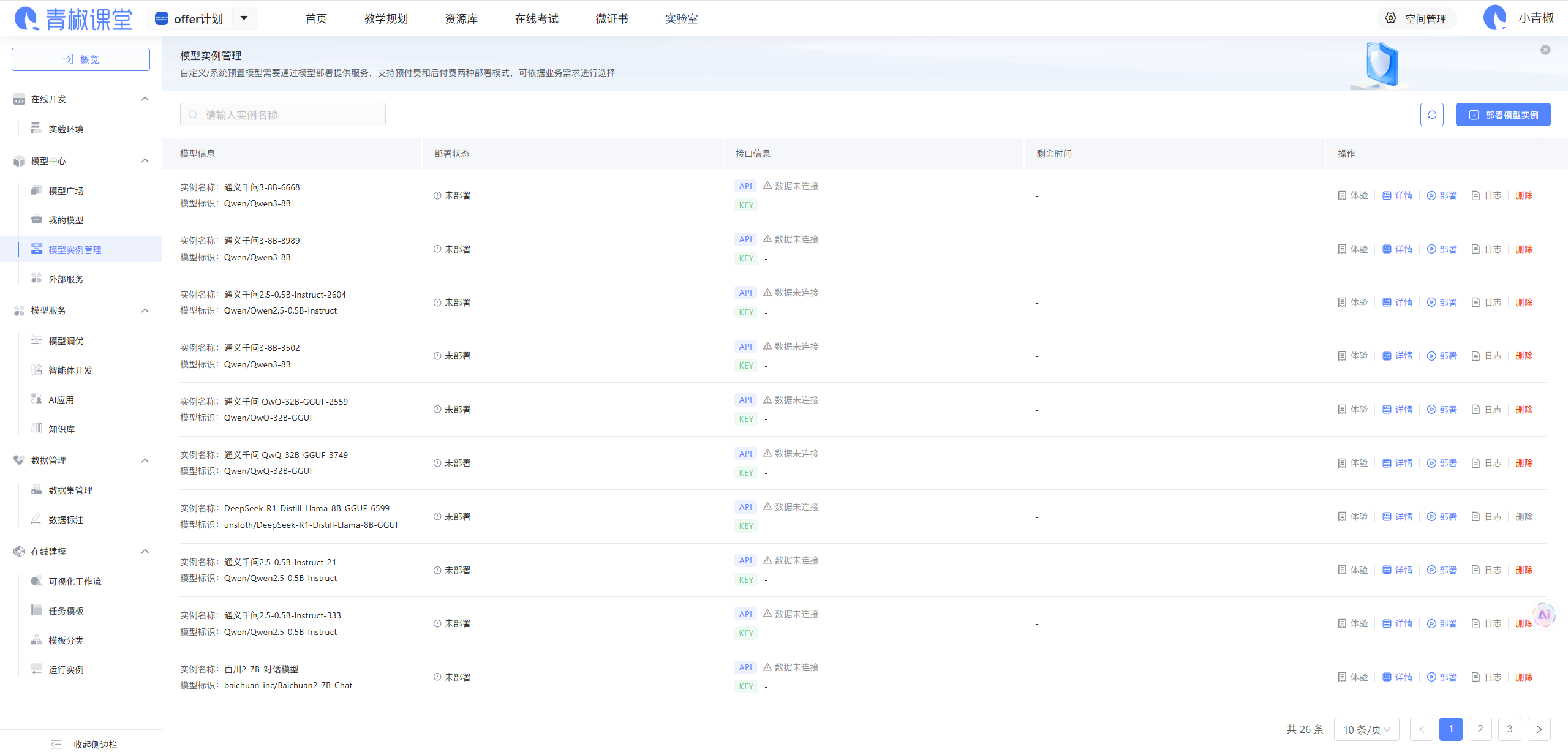This screenshot has width=1568, height=755.
Task: Click the 空间管理 gear icon
Action: (x=1391, y=18)
